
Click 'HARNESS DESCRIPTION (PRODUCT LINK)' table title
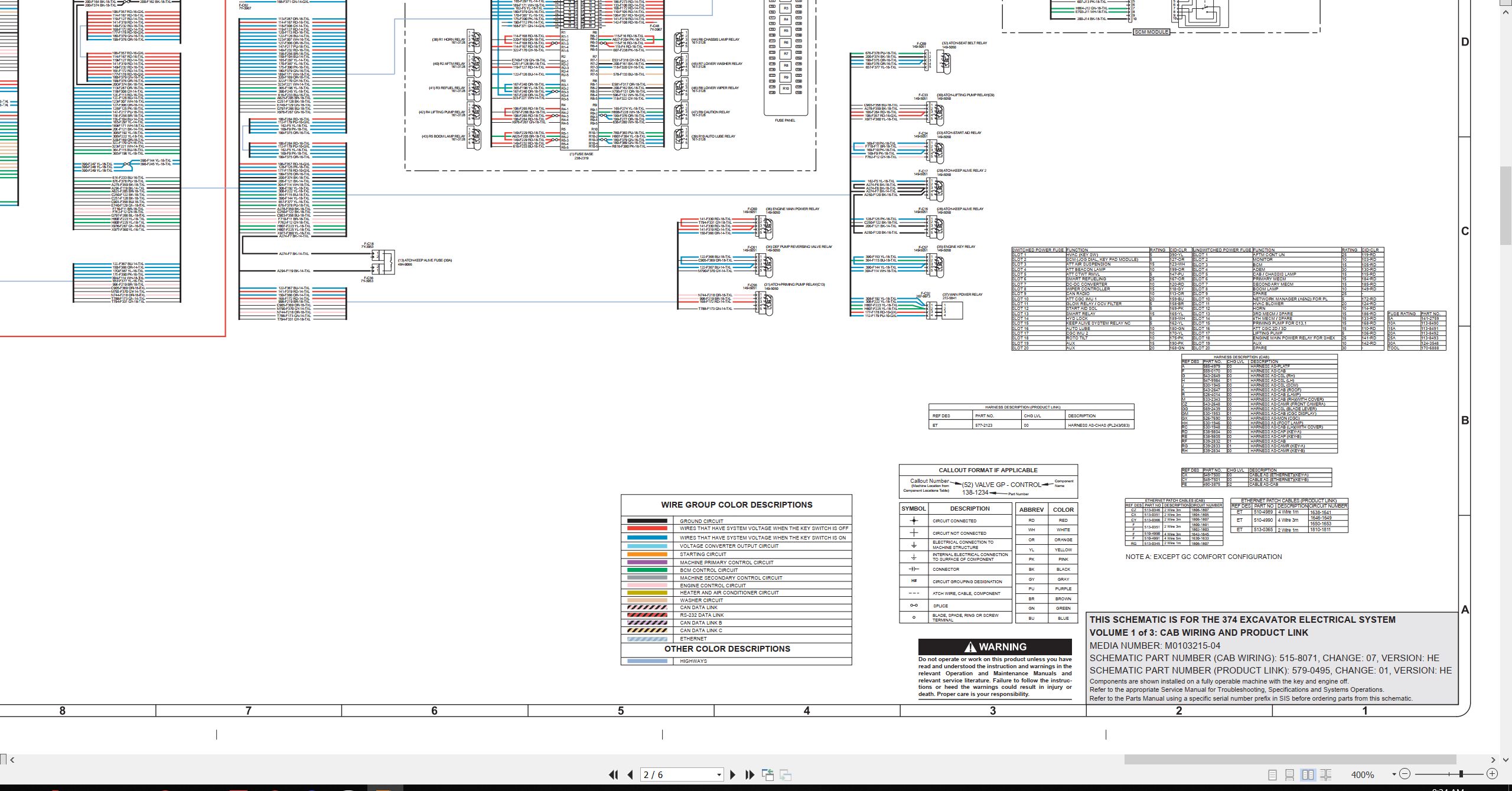(1022, 407)
